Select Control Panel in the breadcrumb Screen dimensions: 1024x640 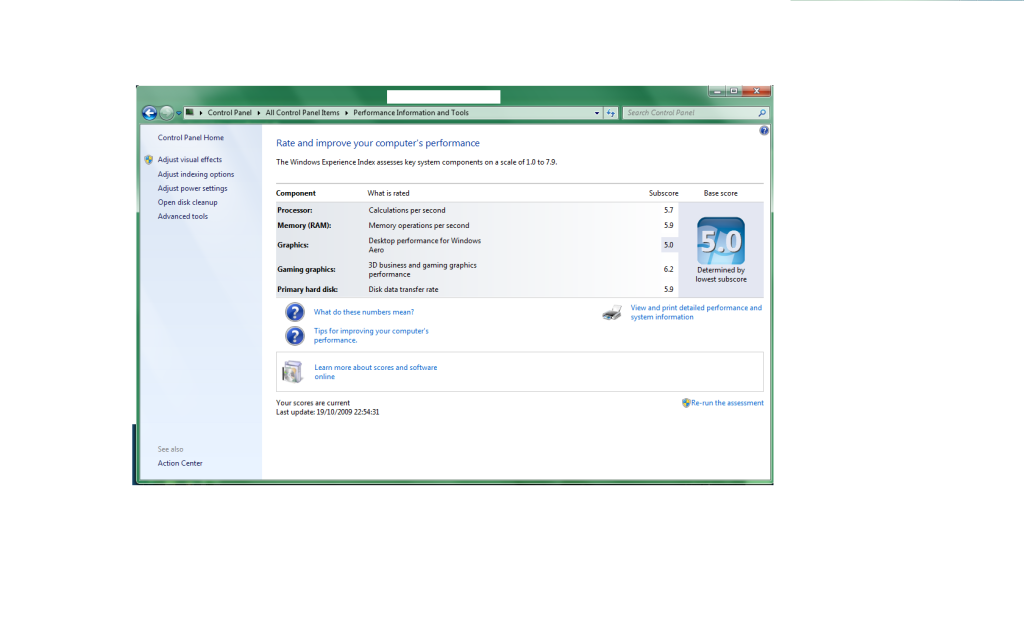pyautogui.click(x=229, y=113)
